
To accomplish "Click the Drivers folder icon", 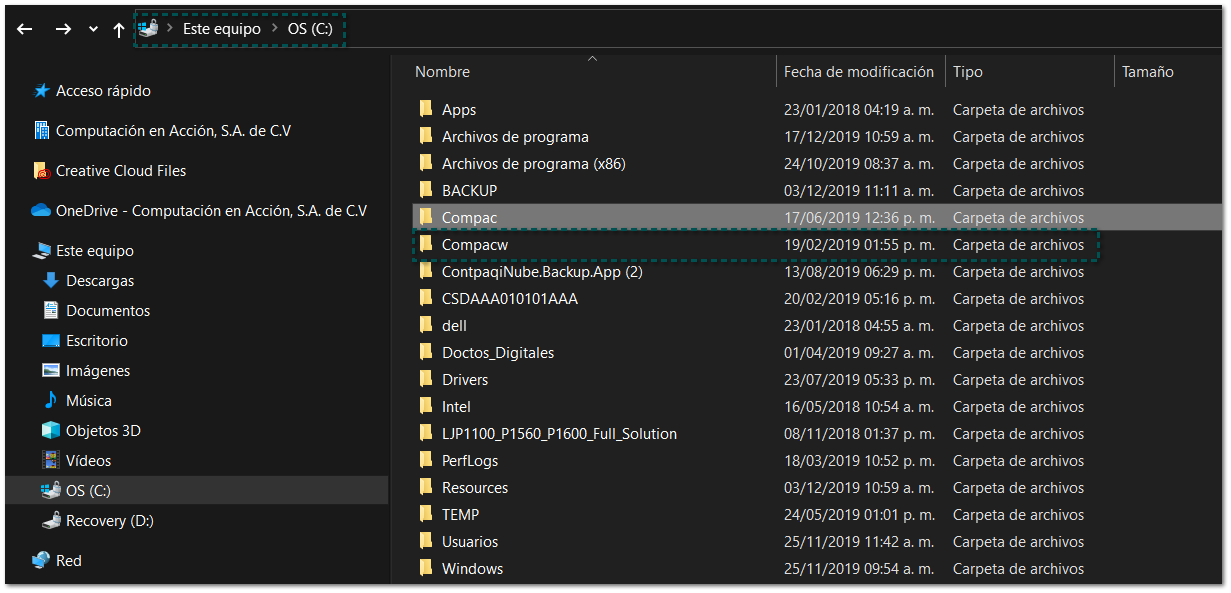I will coord(426,380).
